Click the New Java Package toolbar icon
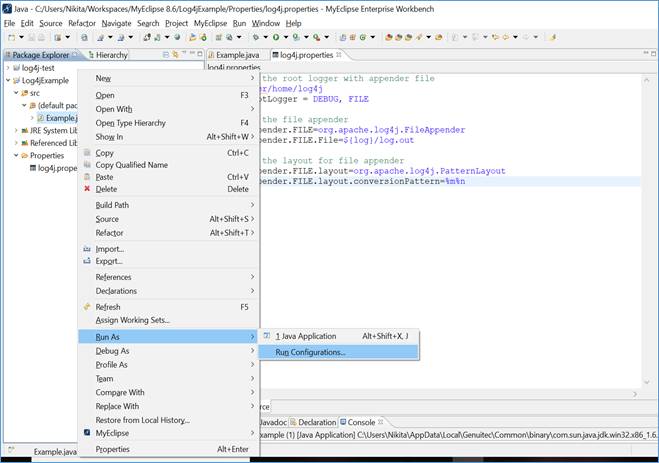This screenshot has width=659, height=463. (x=353, y=37)
